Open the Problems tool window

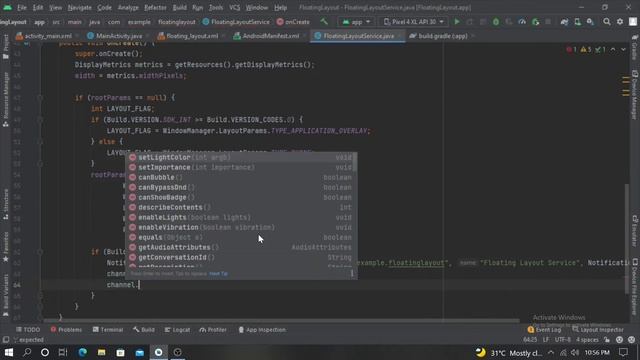[66, 330]
